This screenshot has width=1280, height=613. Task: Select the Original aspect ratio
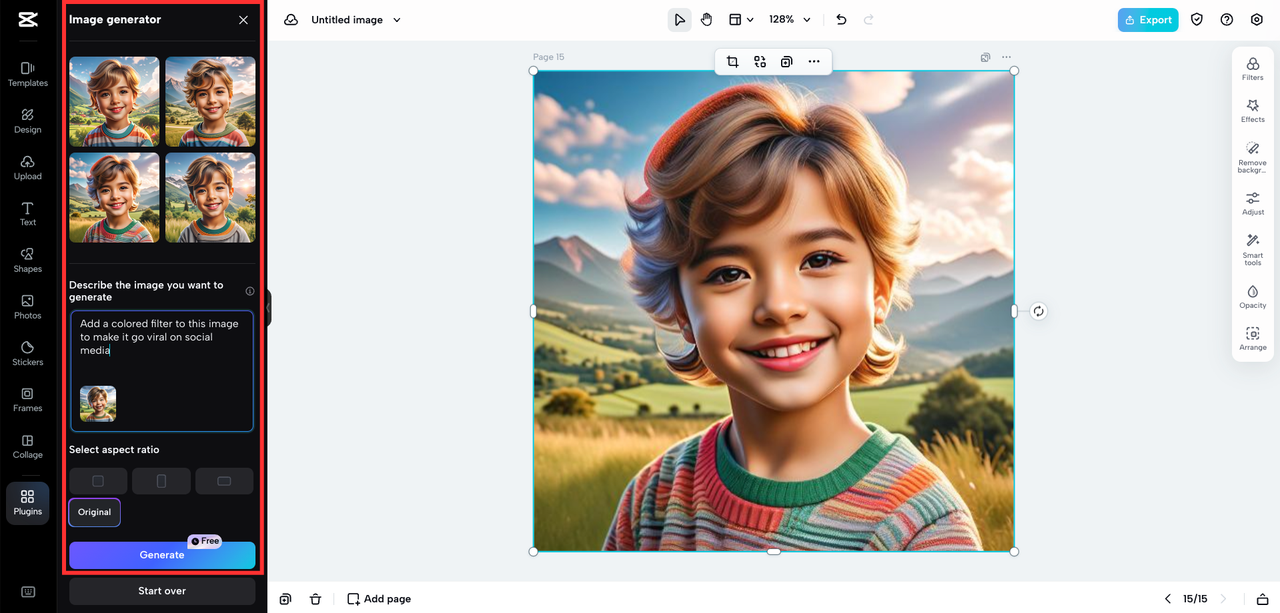tap(95, 512)
